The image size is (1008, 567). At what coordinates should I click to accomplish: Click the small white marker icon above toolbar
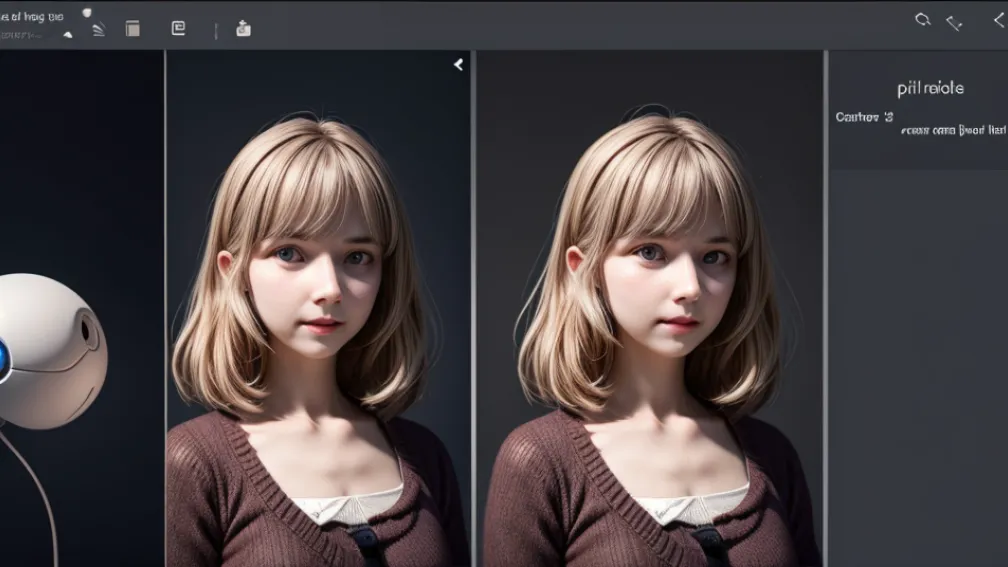(86, 12)
